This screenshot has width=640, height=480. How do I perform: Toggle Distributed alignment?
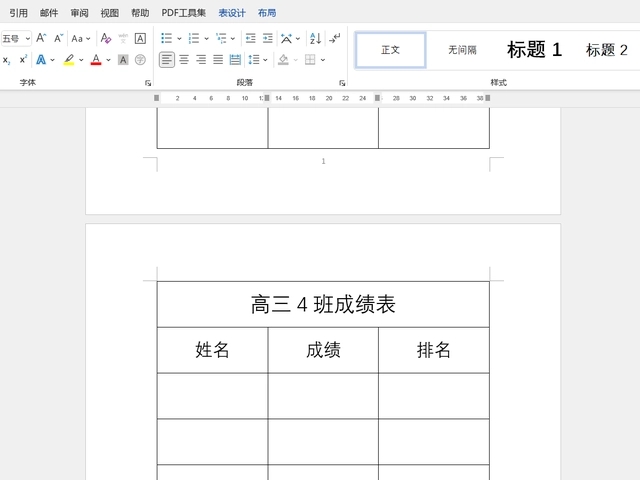coord(236,60)
